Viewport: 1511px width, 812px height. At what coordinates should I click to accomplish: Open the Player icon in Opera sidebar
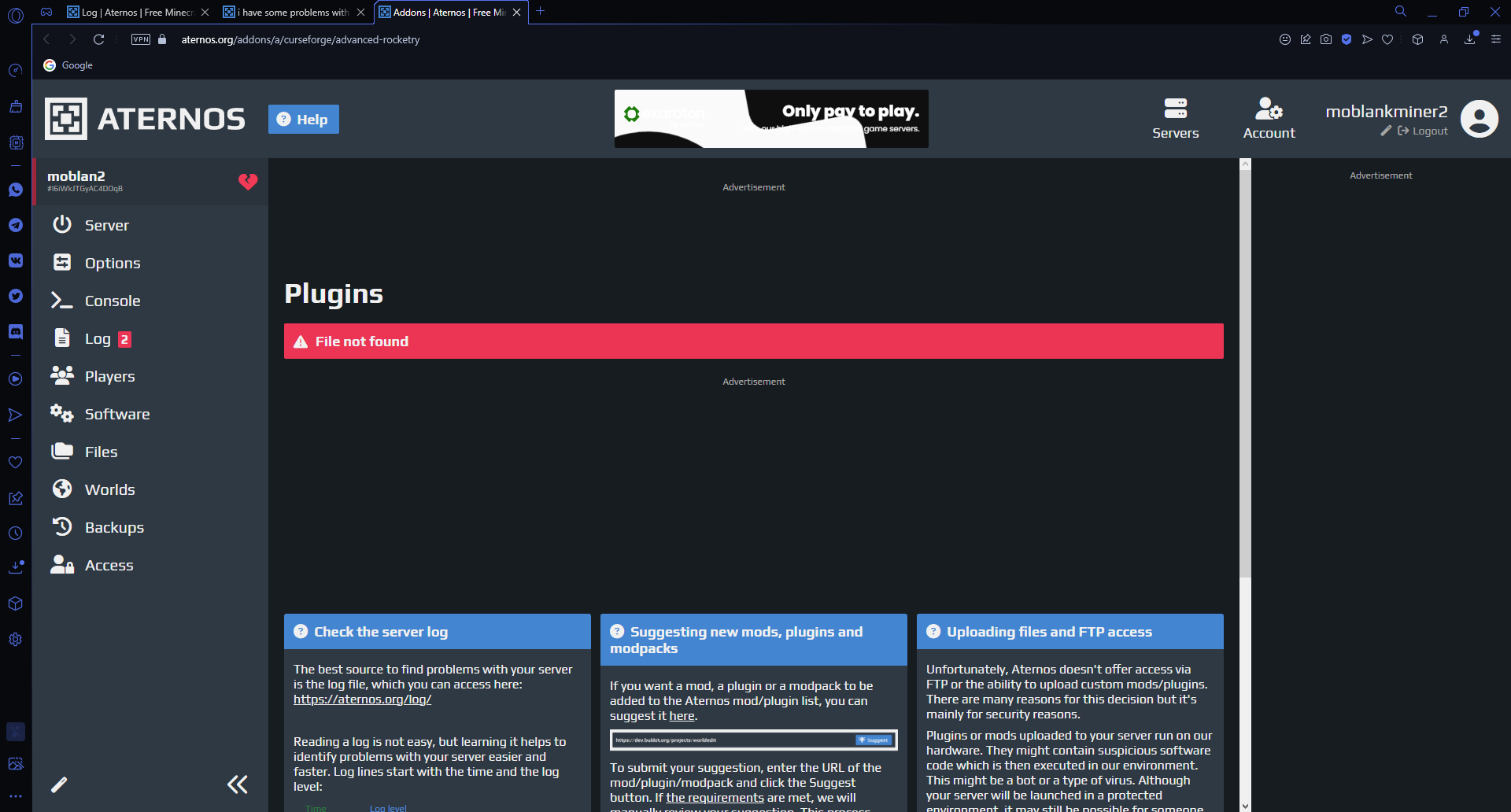point(16,379)
